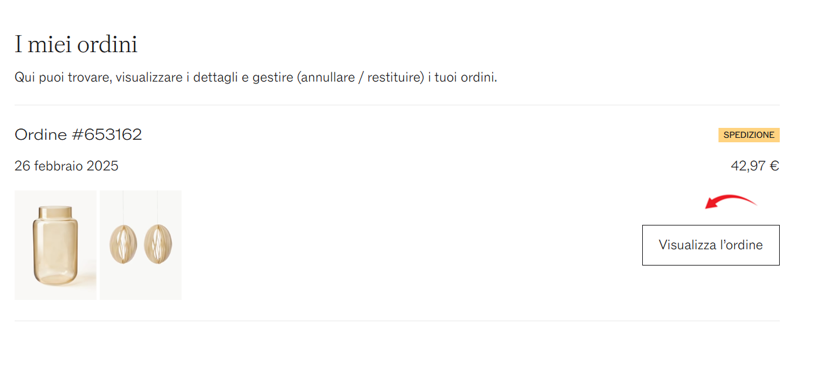Click the order date 26 febbraio 2025

pyautogui.click(x=66, y=166)
